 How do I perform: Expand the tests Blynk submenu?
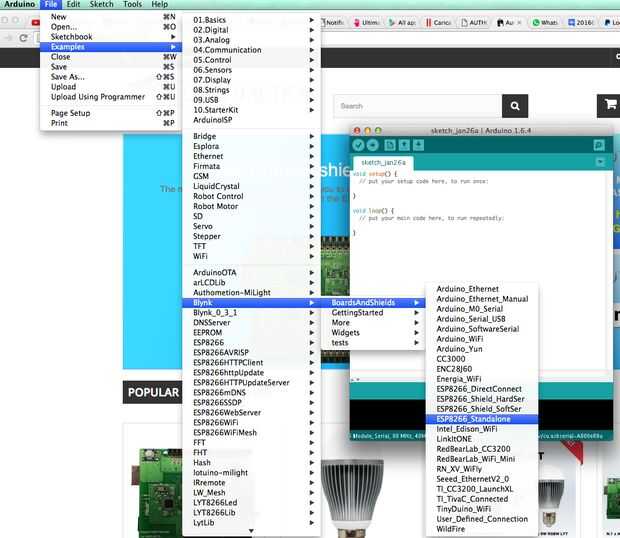(x=373, y=343)
